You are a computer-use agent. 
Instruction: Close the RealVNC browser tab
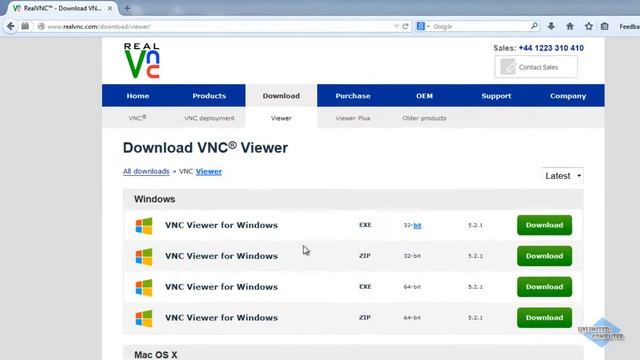coord(110,8)
